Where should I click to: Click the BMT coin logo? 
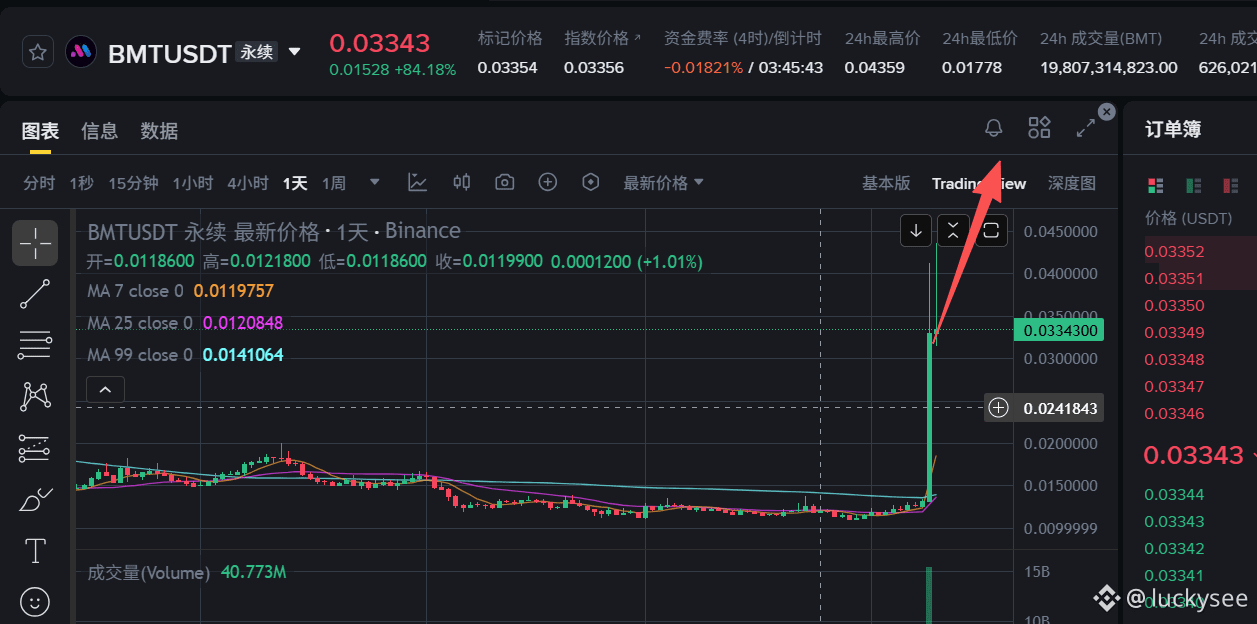[81, 52]
